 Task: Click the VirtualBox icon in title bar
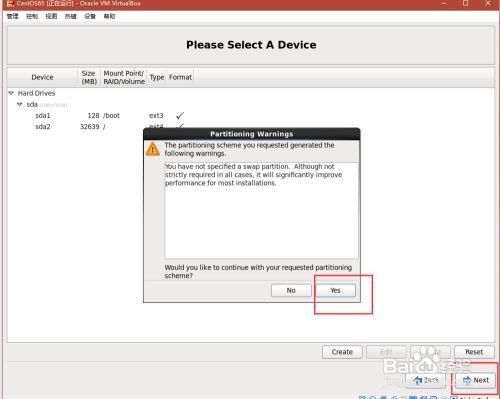point(10,4)
